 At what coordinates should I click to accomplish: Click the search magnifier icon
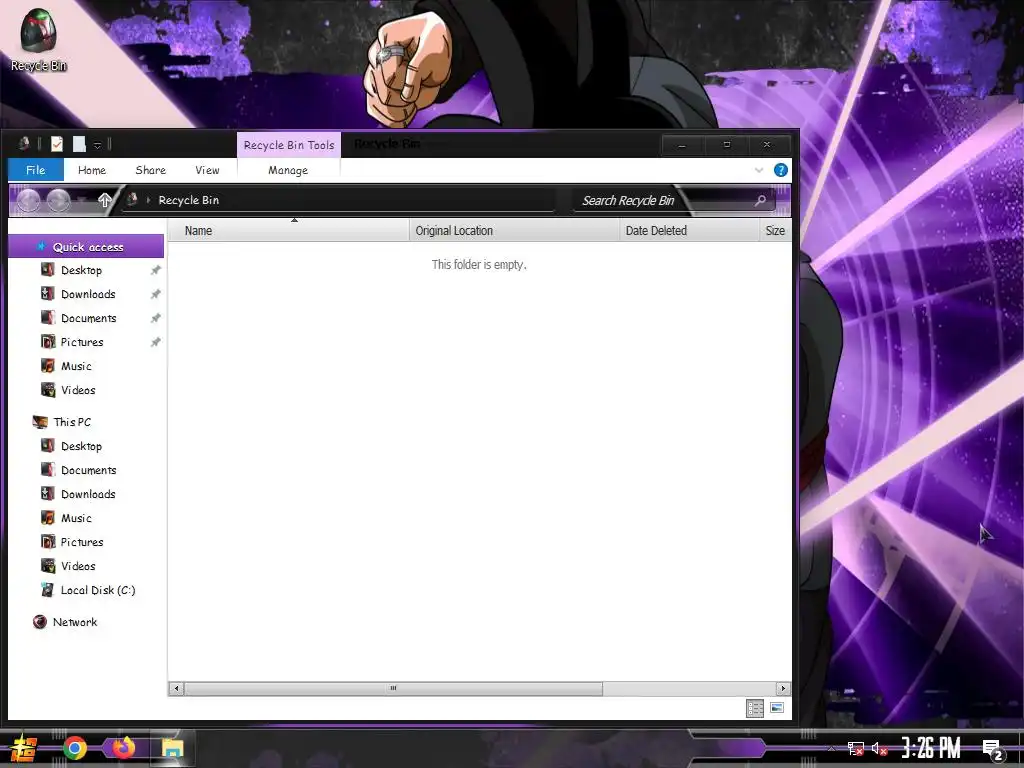tap(760, 200)
